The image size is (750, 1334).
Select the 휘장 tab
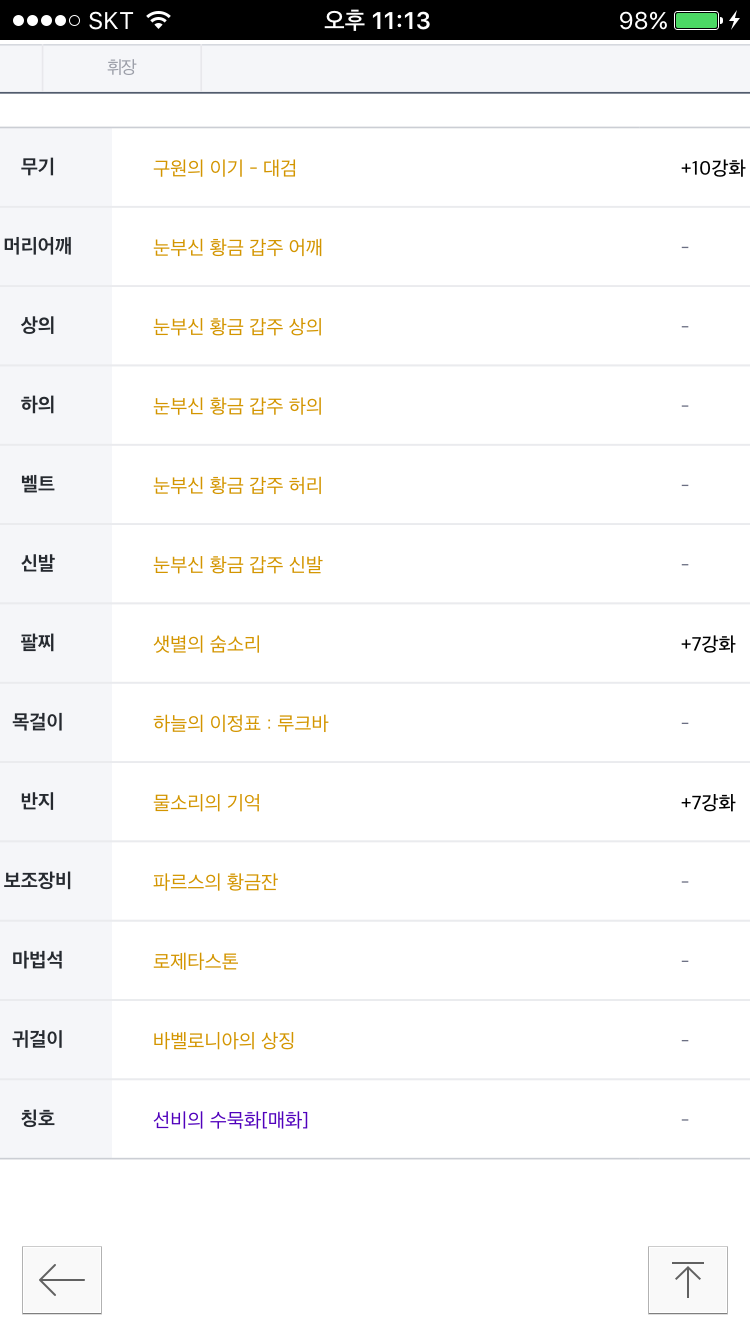coord(121,68)
